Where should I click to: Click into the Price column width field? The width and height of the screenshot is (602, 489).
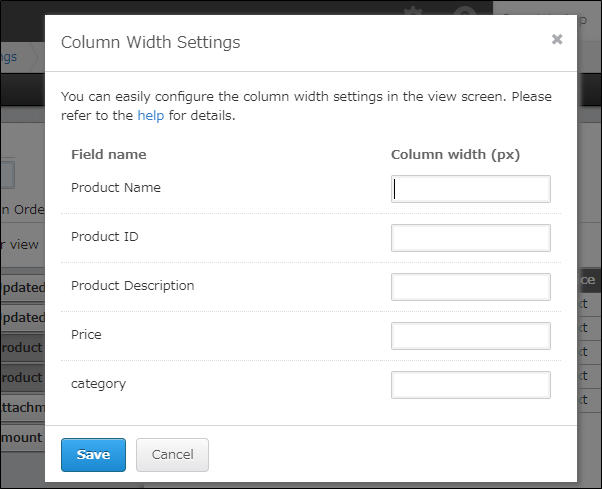(470, 336)
